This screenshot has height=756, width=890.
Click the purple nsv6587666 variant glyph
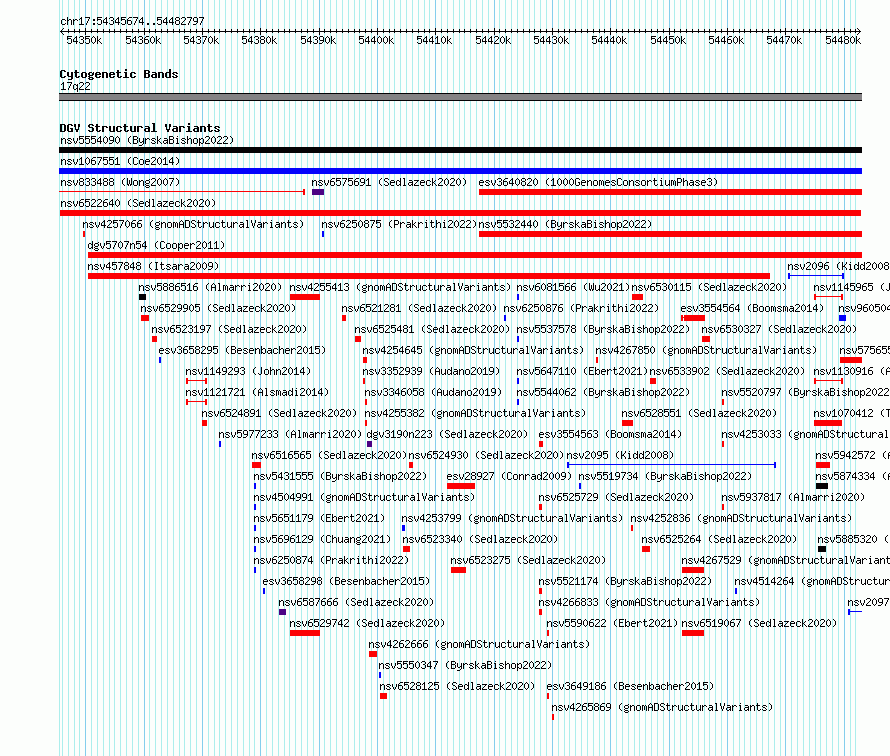283,612
